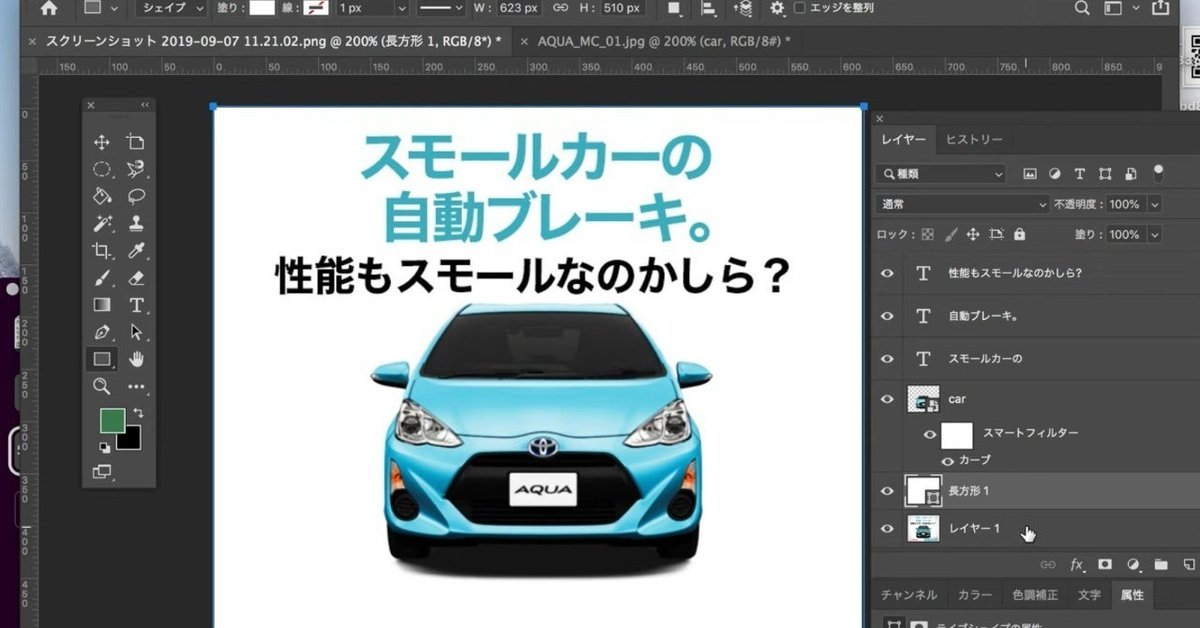
Task: Enable the エッジを整列 checkbox
Action: point(800,8)
